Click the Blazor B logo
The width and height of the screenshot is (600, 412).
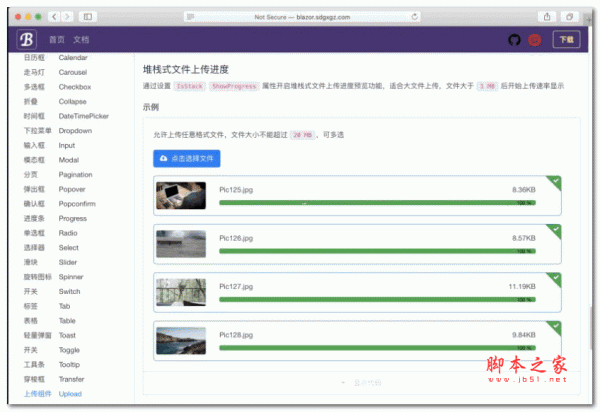click(x=26, y=39)
